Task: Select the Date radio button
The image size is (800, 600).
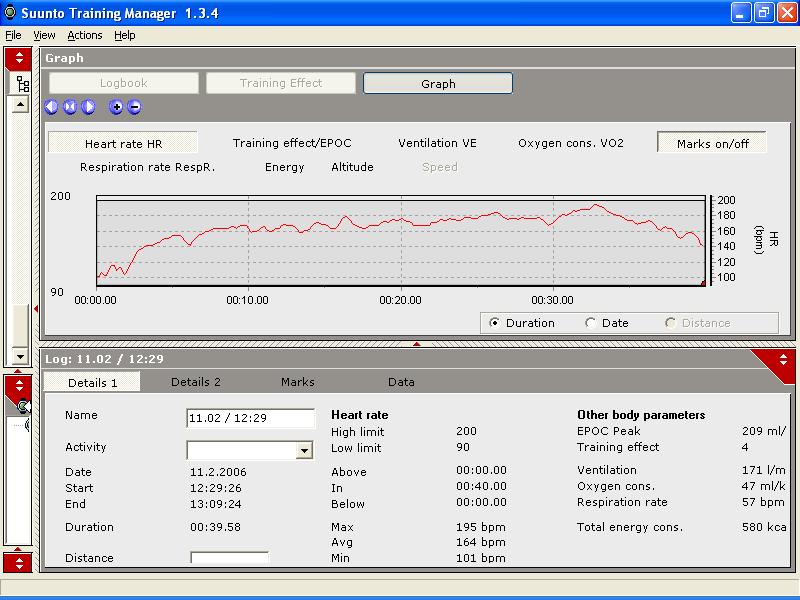Action: click(591, 323)
